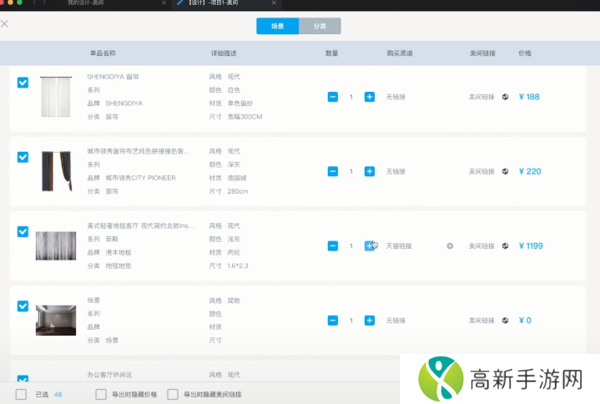Decrease quantity of 场景 item priced ¥0
The width and height of the screenshot is (600, 404).
333,320
